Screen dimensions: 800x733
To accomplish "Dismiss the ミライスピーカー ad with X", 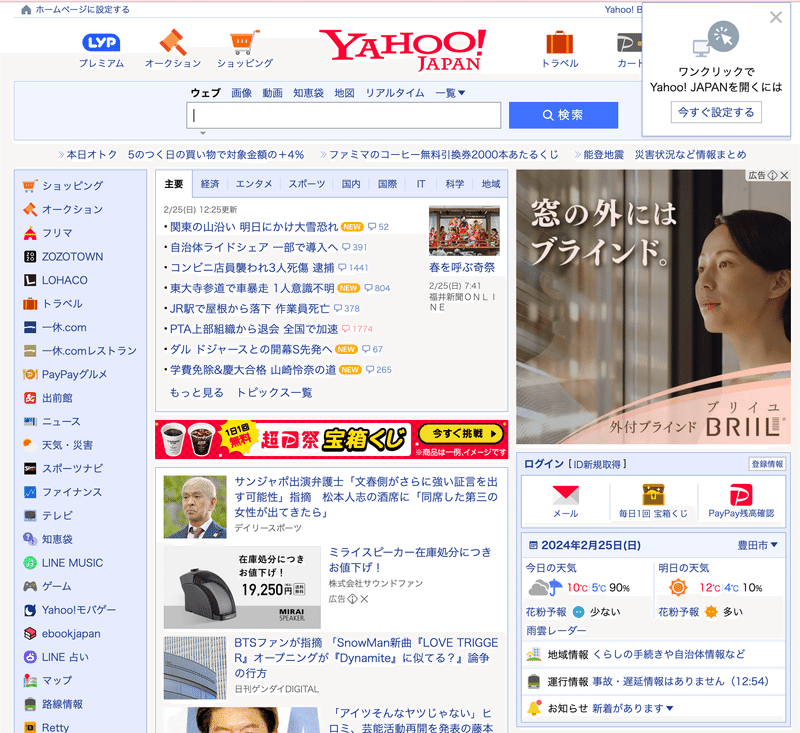I will tap(364, 599).
